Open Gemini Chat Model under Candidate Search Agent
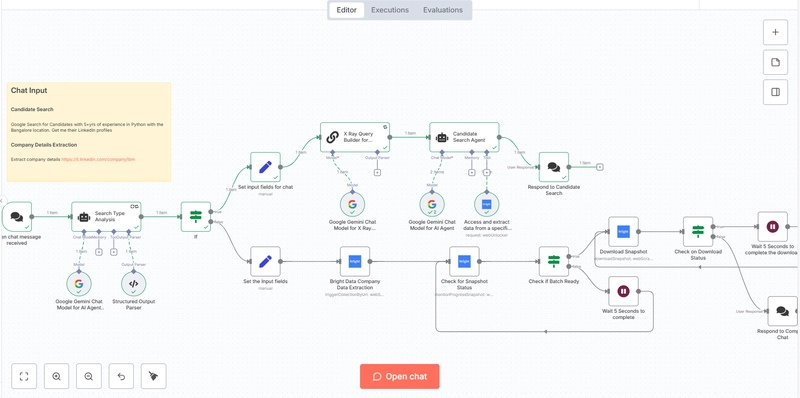Image resolution: width=800 pixels, height=398 pixels. pyautogui.click(x=432, y=204)
